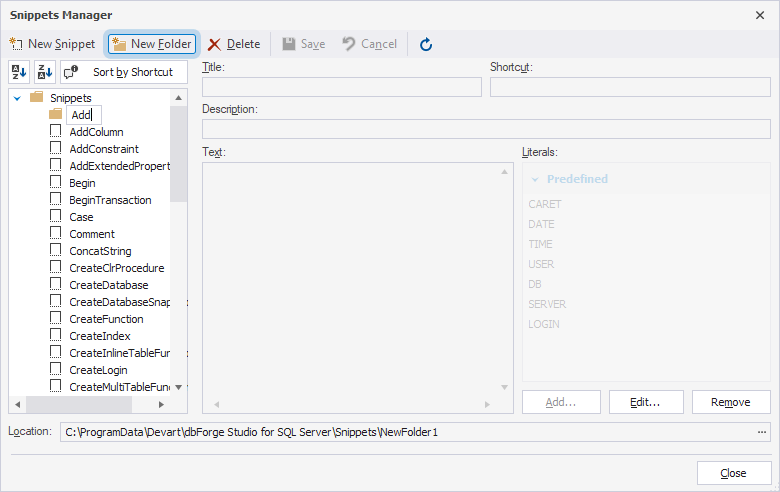Click the folder icon beside Add
This screenshot has height=492, width=780.
(55, 114)
